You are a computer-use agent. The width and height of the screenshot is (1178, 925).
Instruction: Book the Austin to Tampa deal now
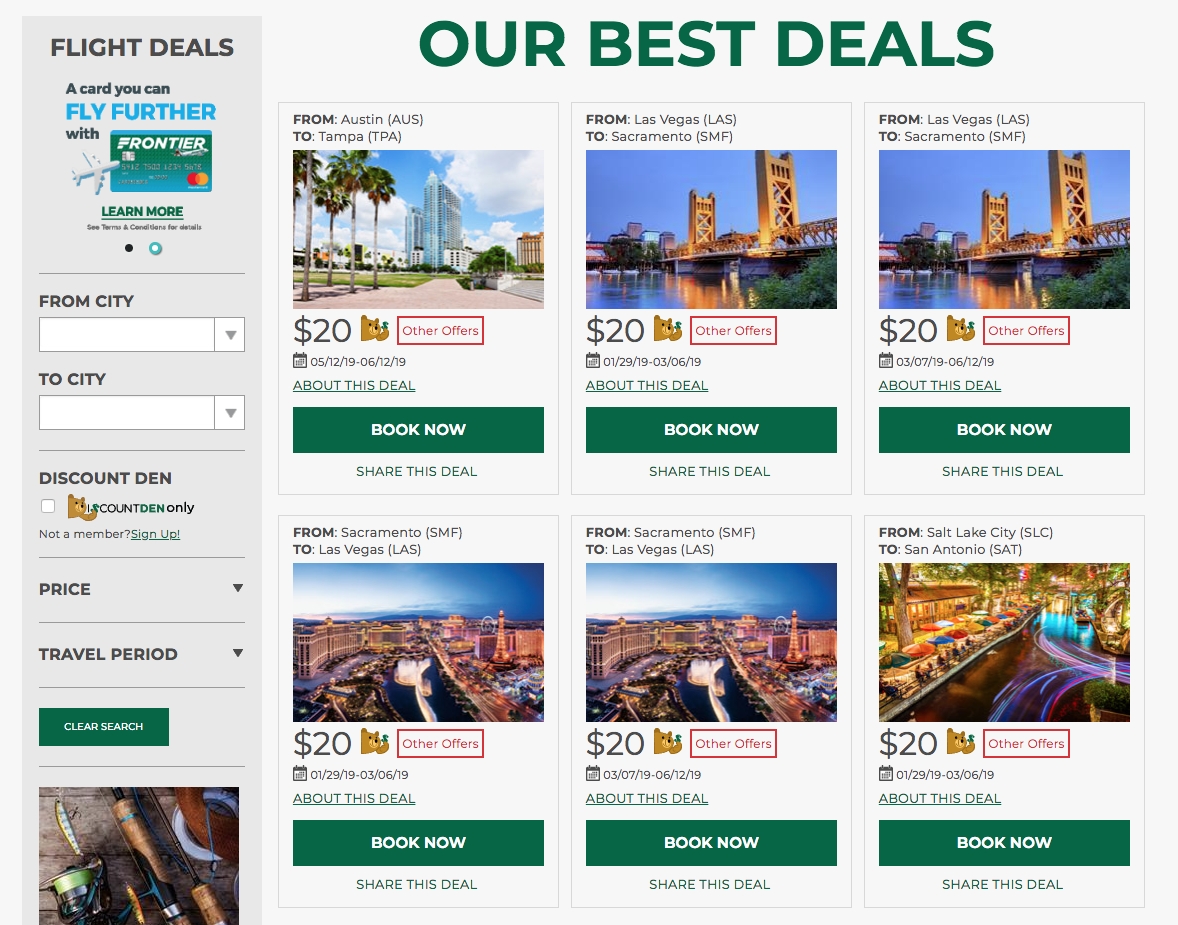(x=418, y=430)
